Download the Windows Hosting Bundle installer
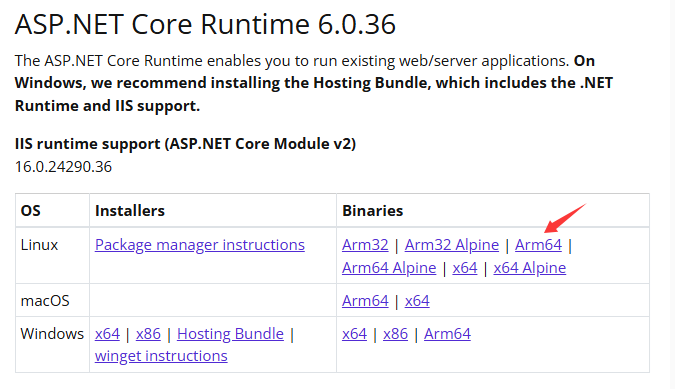The height and width of the screenshot is (389, 675). [230, 333]
